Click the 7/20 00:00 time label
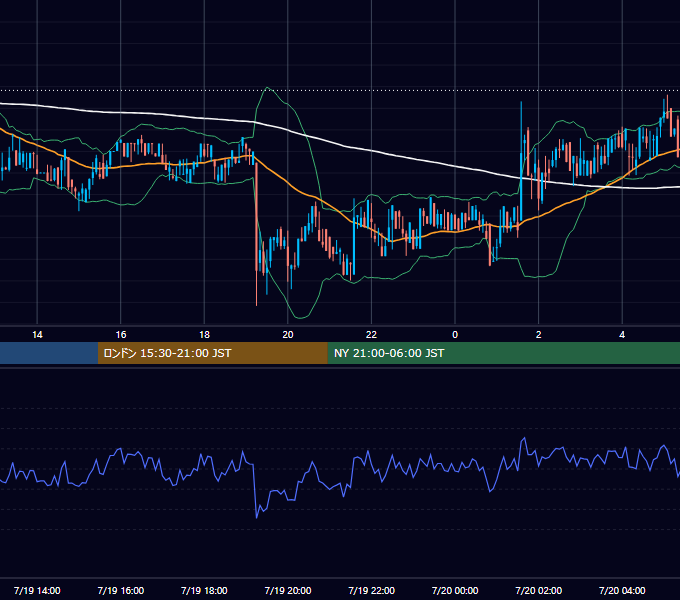This screenshot has width=680, height=600. (455, 590)
